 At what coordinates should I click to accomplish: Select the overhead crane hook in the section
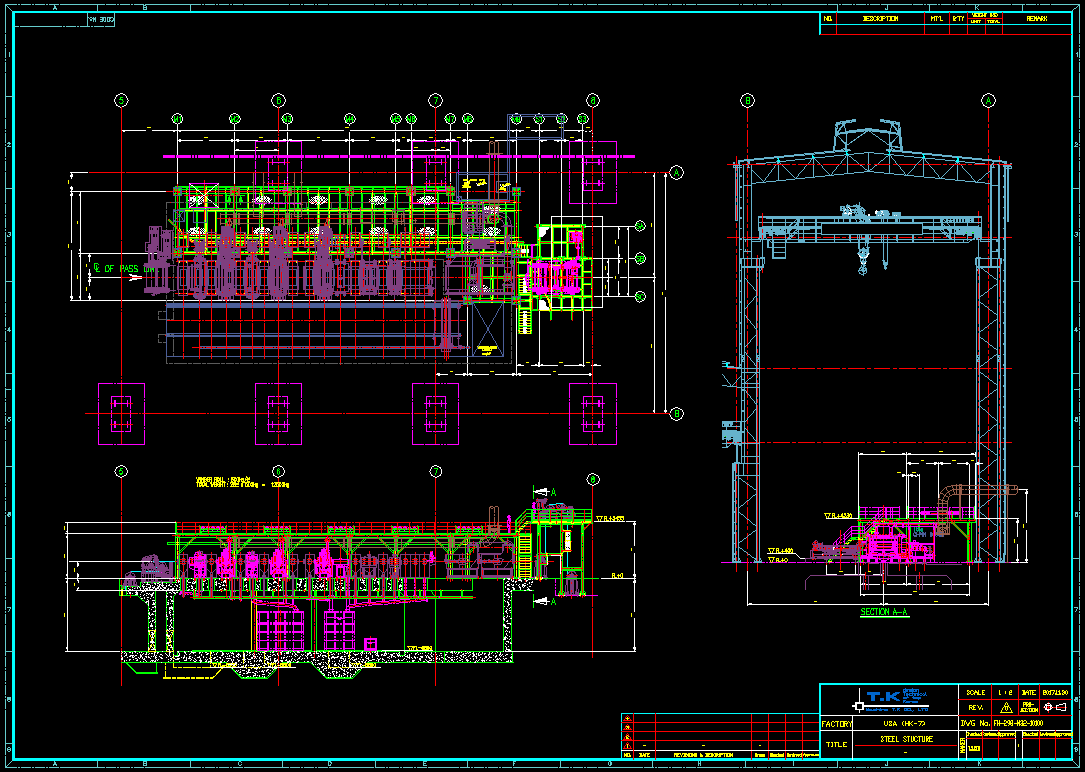tap(861, 262)
